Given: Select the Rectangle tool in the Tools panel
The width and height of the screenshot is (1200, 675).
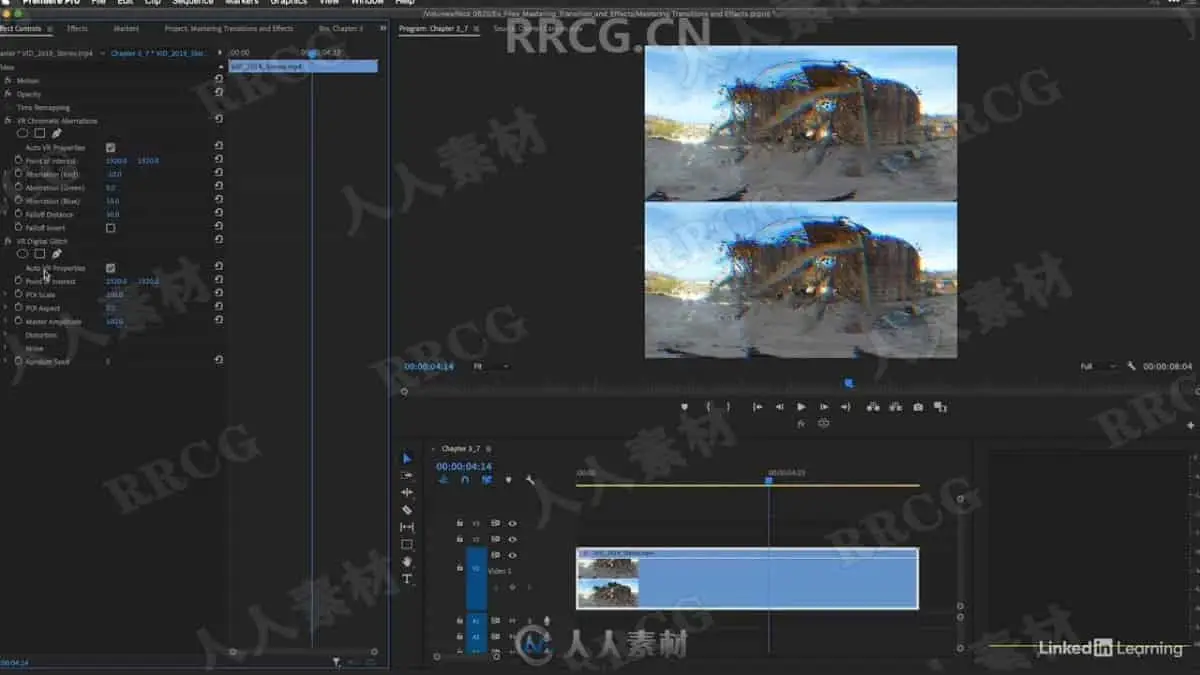Looking at the screenshot, I should coord(407,545).
